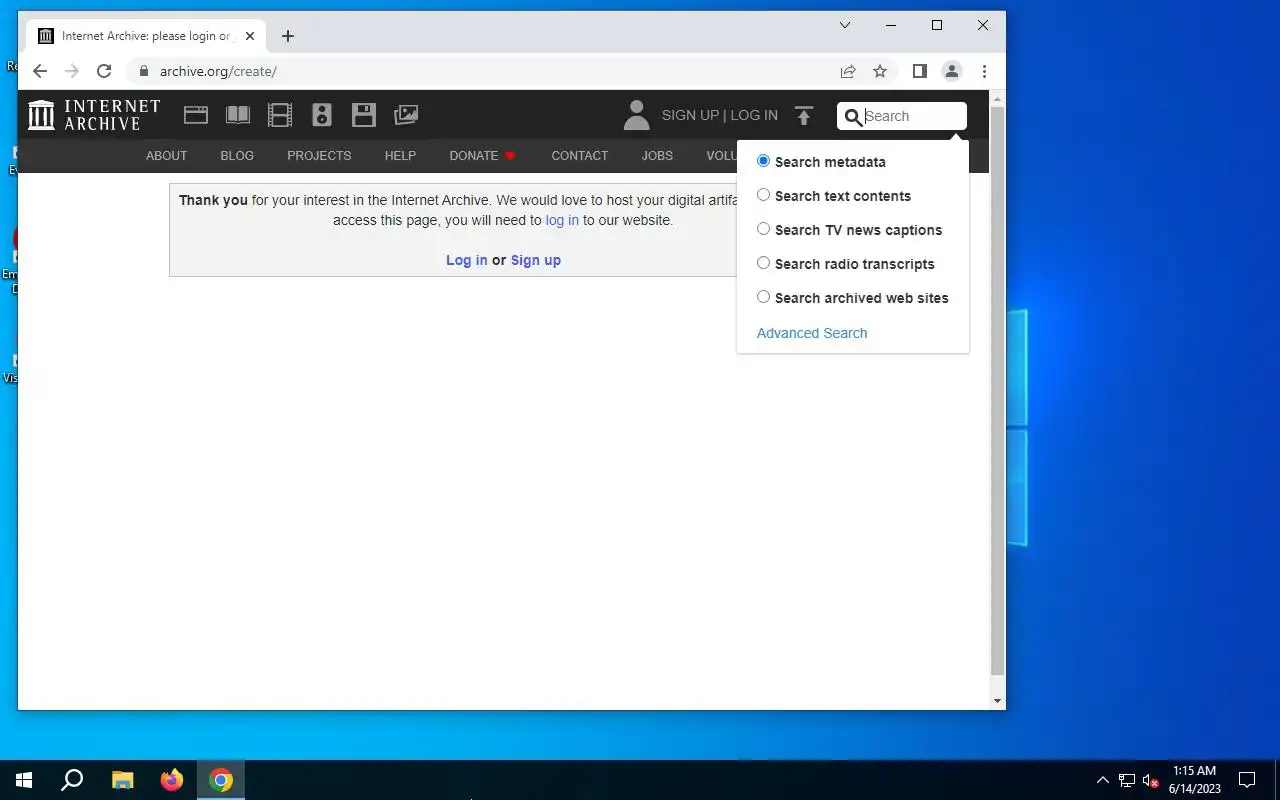Click the Upload arrow icon
This screenshot has width=1280, height=800.
click(804, 115)
